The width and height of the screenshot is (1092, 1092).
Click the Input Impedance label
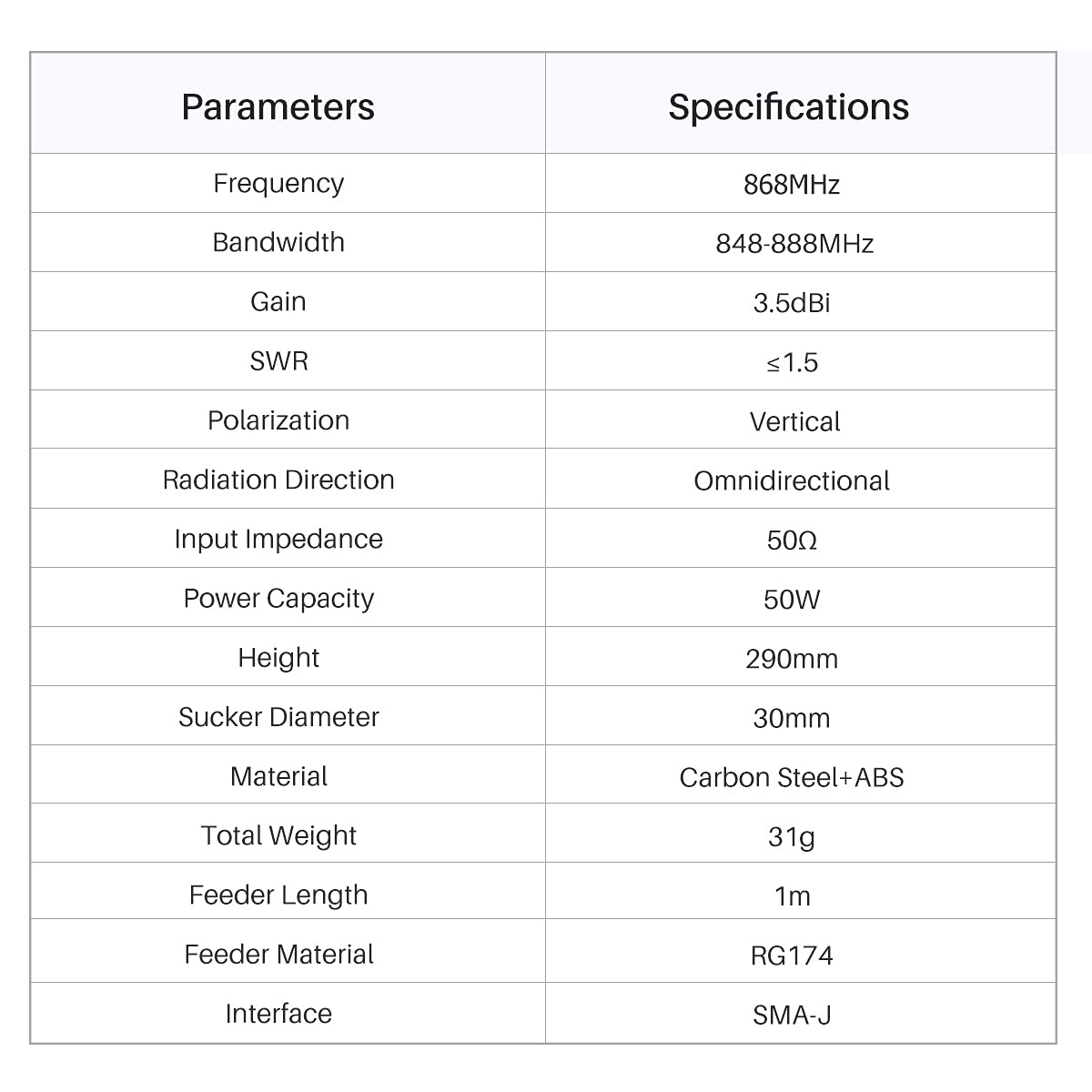(278, 540)
